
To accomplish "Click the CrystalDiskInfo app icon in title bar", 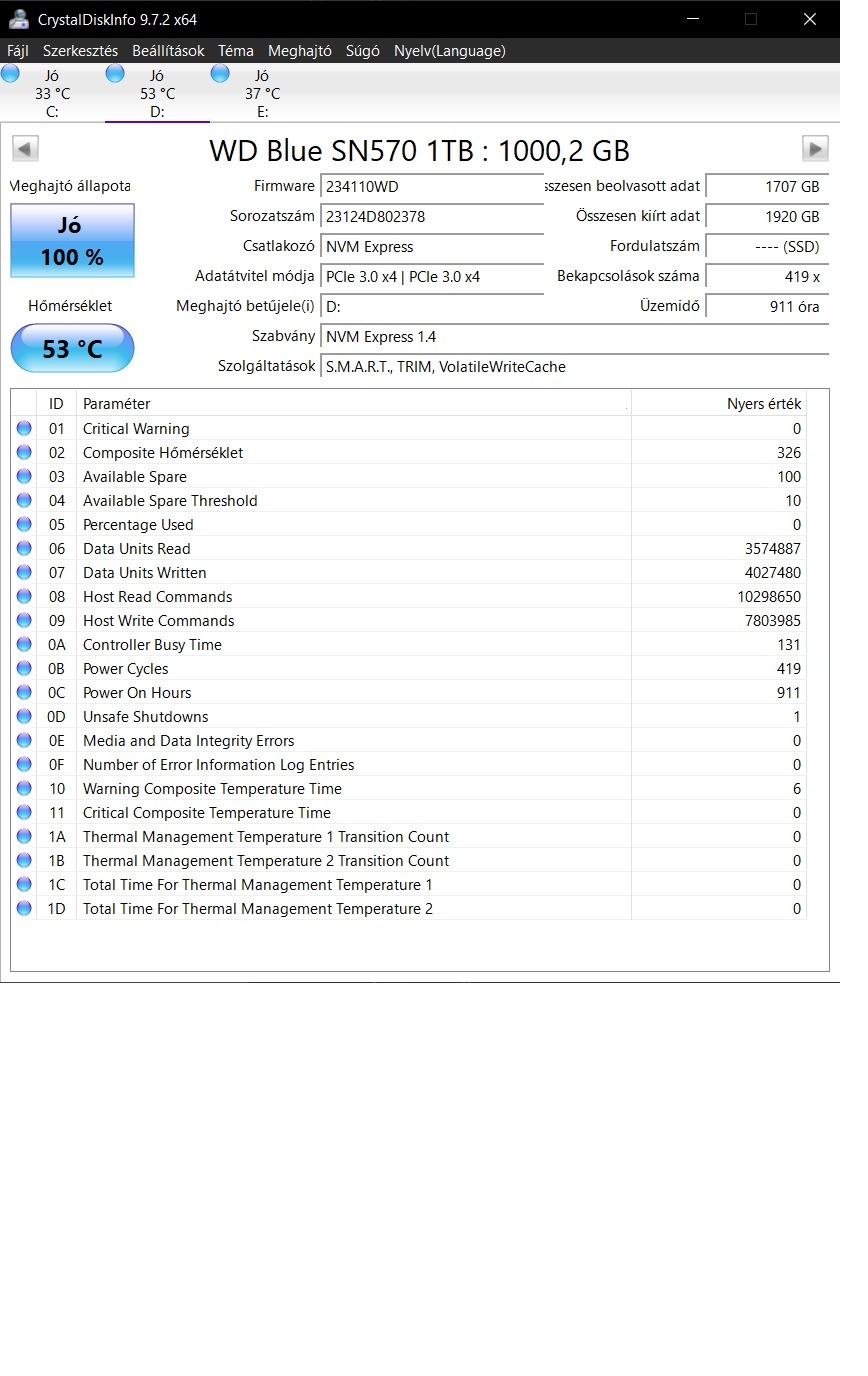I will 18,19.
